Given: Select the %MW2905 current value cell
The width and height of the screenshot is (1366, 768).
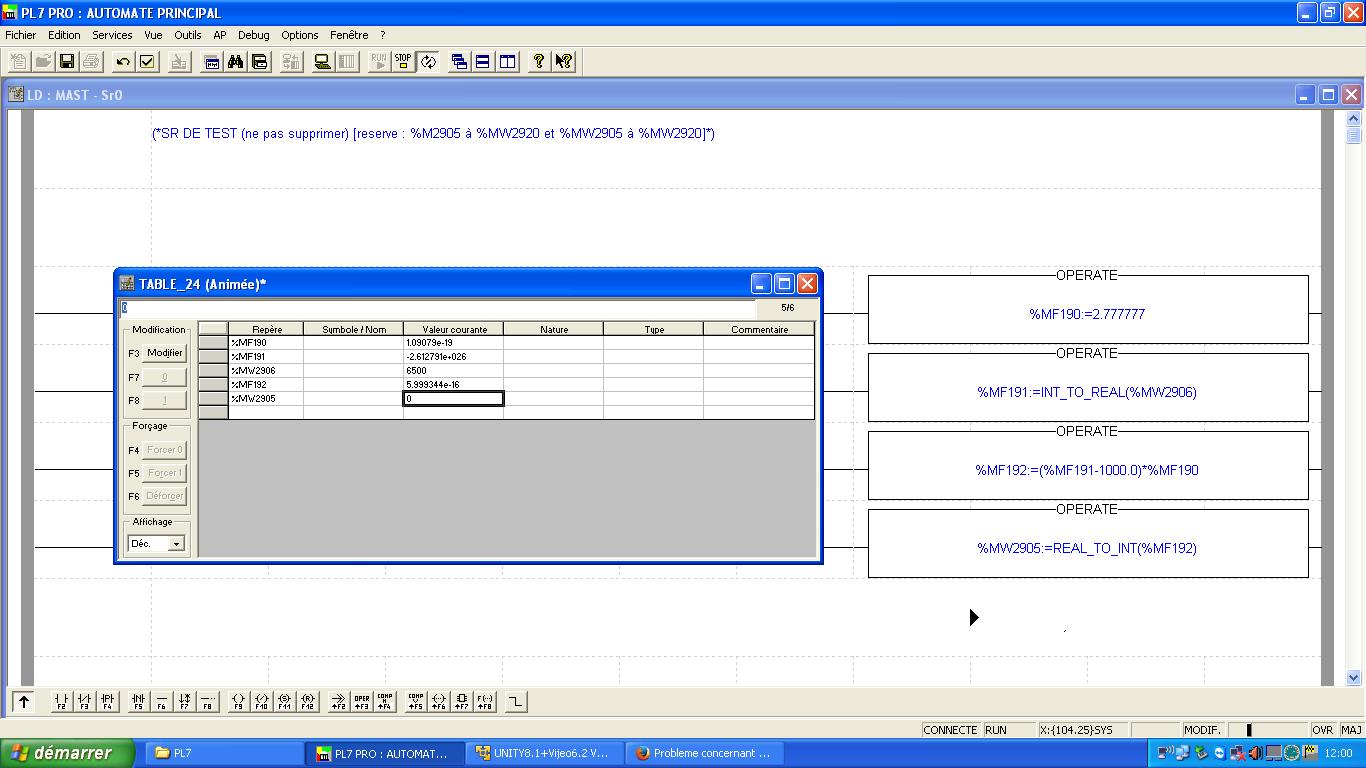Looking at the screenshot, I should pos(454,399).
